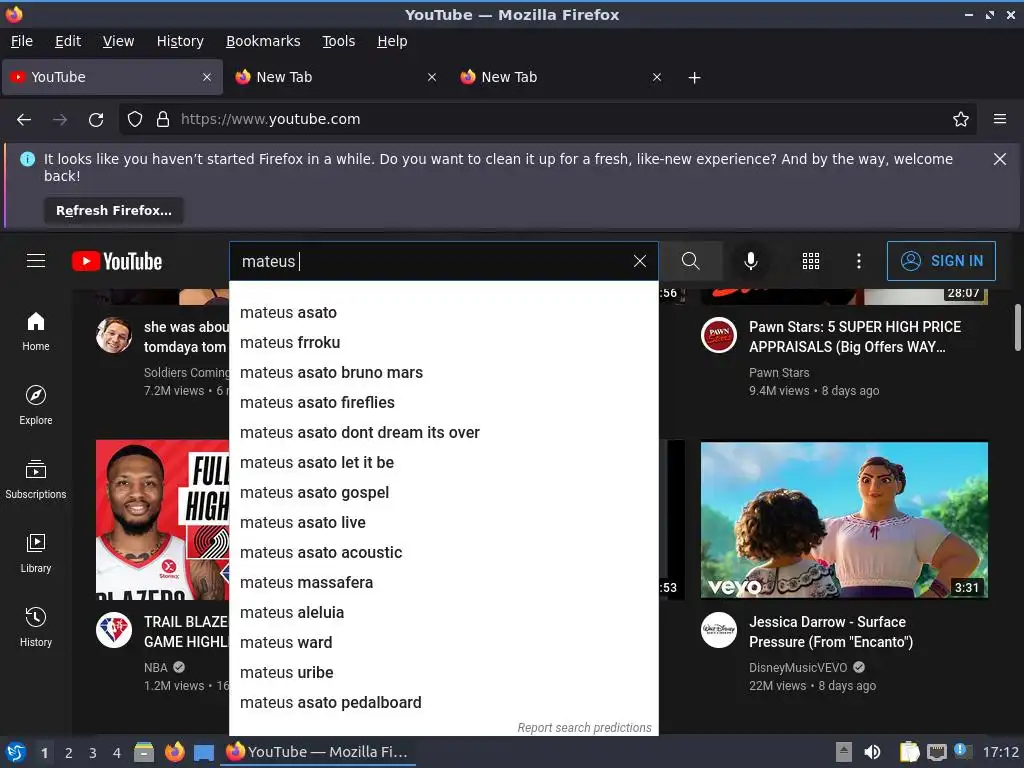Screen dimensions: 1024x768
Task: Select suggestion 'mateus asato fireflies'
Action: 443,403
